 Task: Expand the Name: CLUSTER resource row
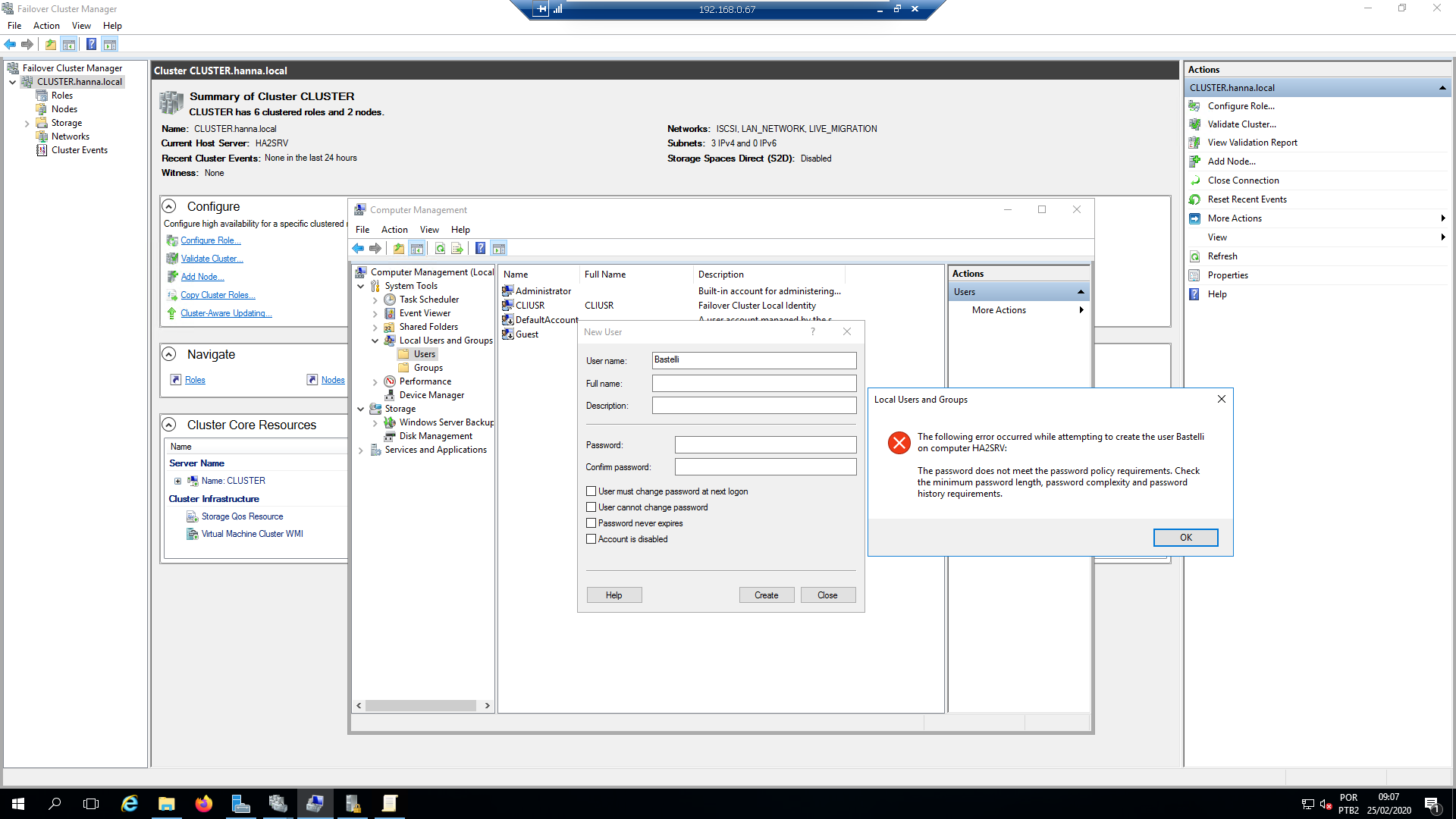click(177, 481)
